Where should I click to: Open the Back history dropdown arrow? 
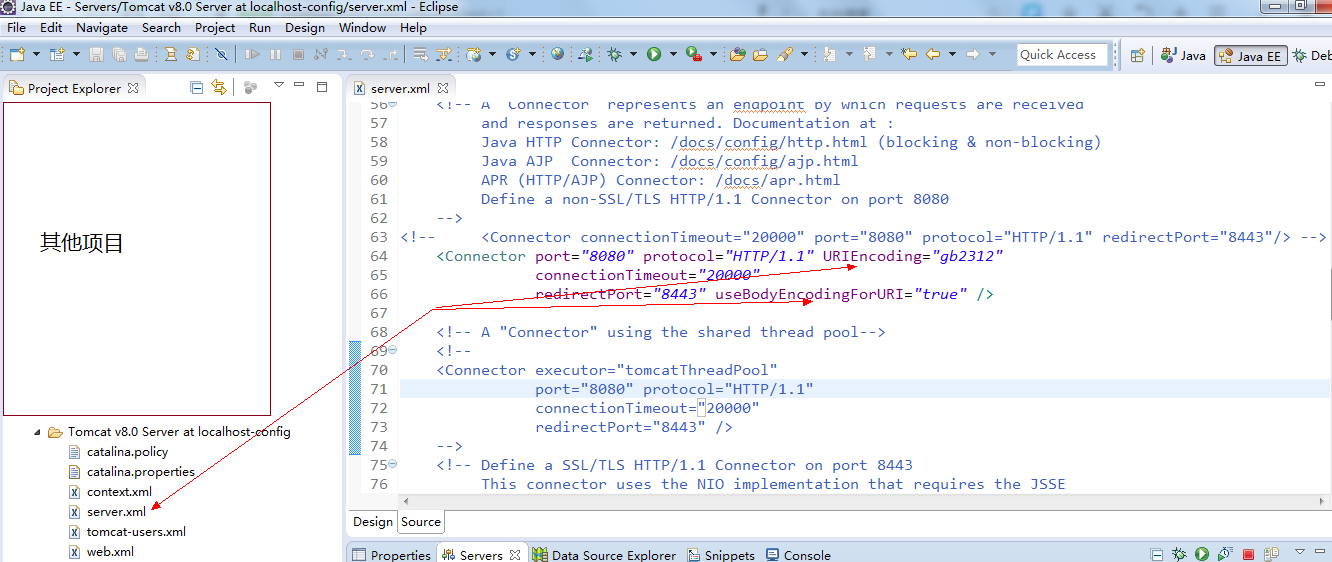(x=952, y=54)
